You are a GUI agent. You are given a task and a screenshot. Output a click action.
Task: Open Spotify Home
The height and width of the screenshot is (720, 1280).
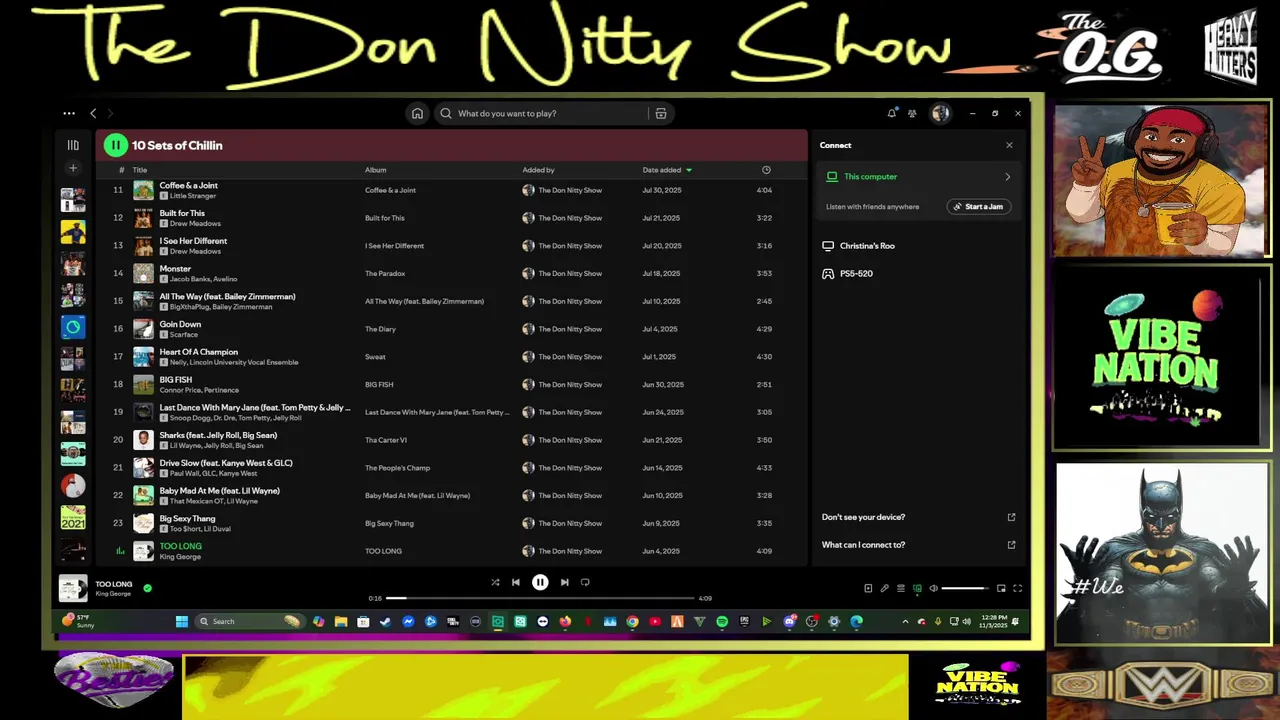tap(417, 114)
